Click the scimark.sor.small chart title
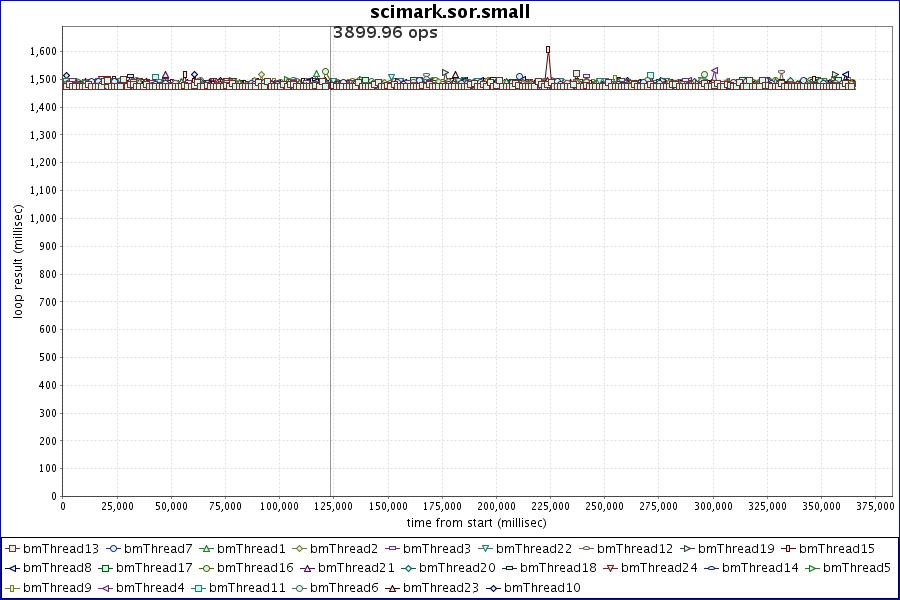The width and height of the screenshot is (900, 600). click(450, 12)
